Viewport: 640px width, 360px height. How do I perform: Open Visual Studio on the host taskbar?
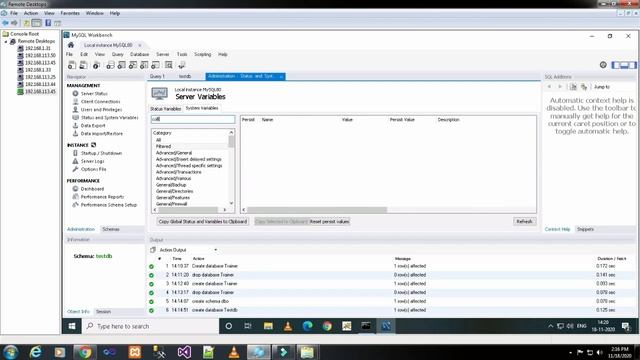coord(184,352)
